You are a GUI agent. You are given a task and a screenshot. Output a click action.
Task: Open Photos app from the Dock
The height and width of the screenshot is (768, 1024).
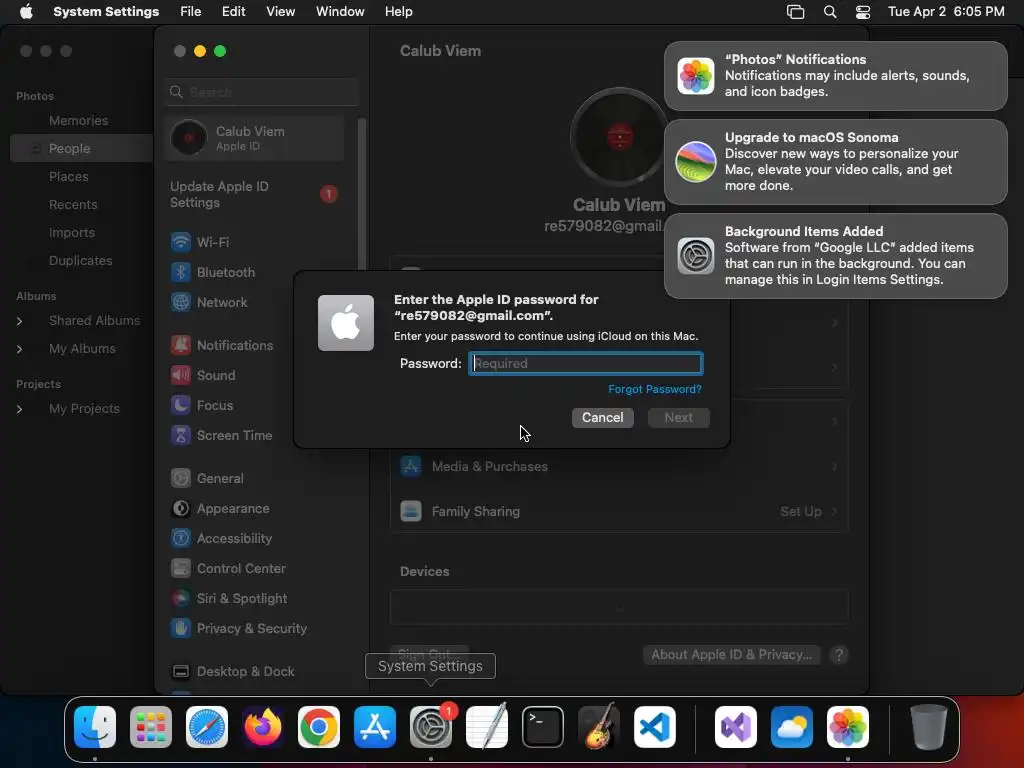(x=848, y=727)
